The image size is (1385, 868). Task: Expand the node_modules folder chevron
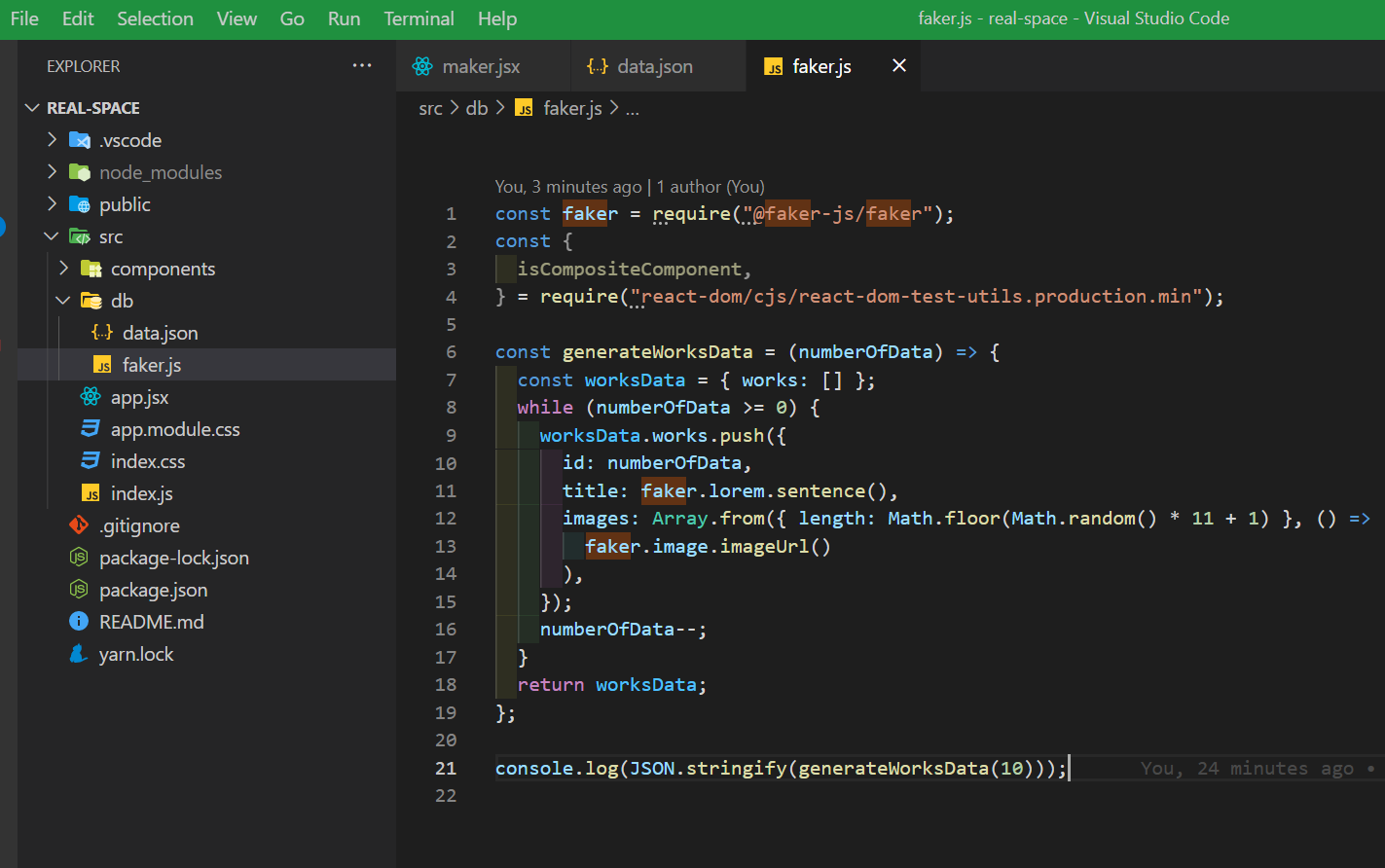pos(53,172)
